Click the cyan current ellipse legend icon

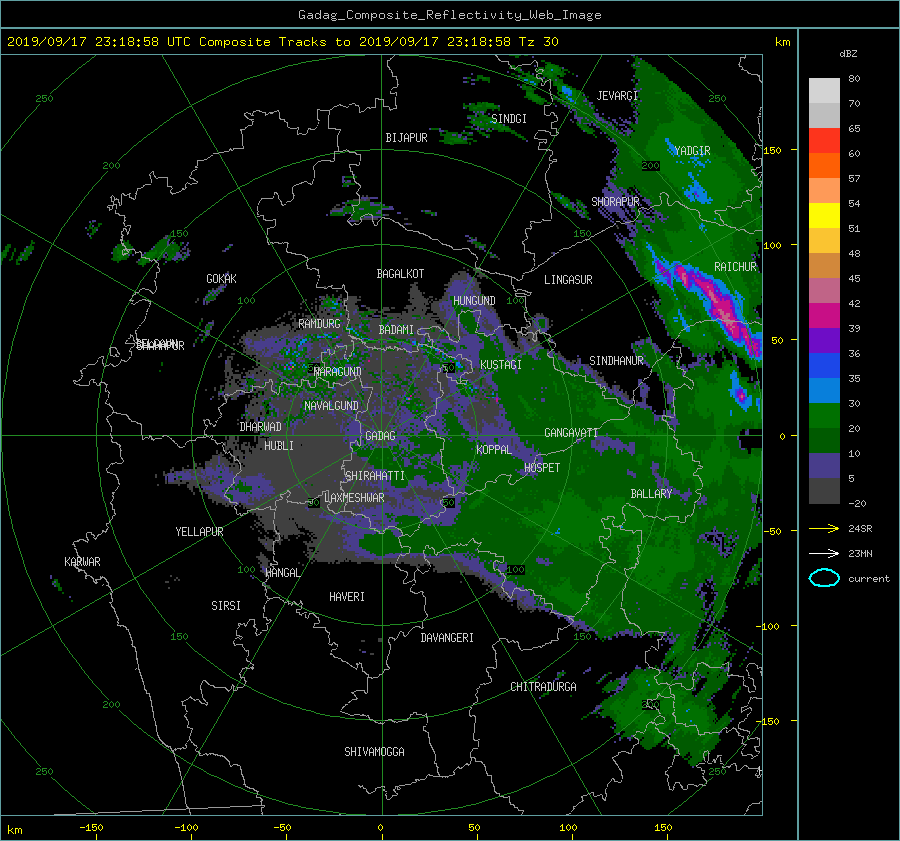pos(824,578)
